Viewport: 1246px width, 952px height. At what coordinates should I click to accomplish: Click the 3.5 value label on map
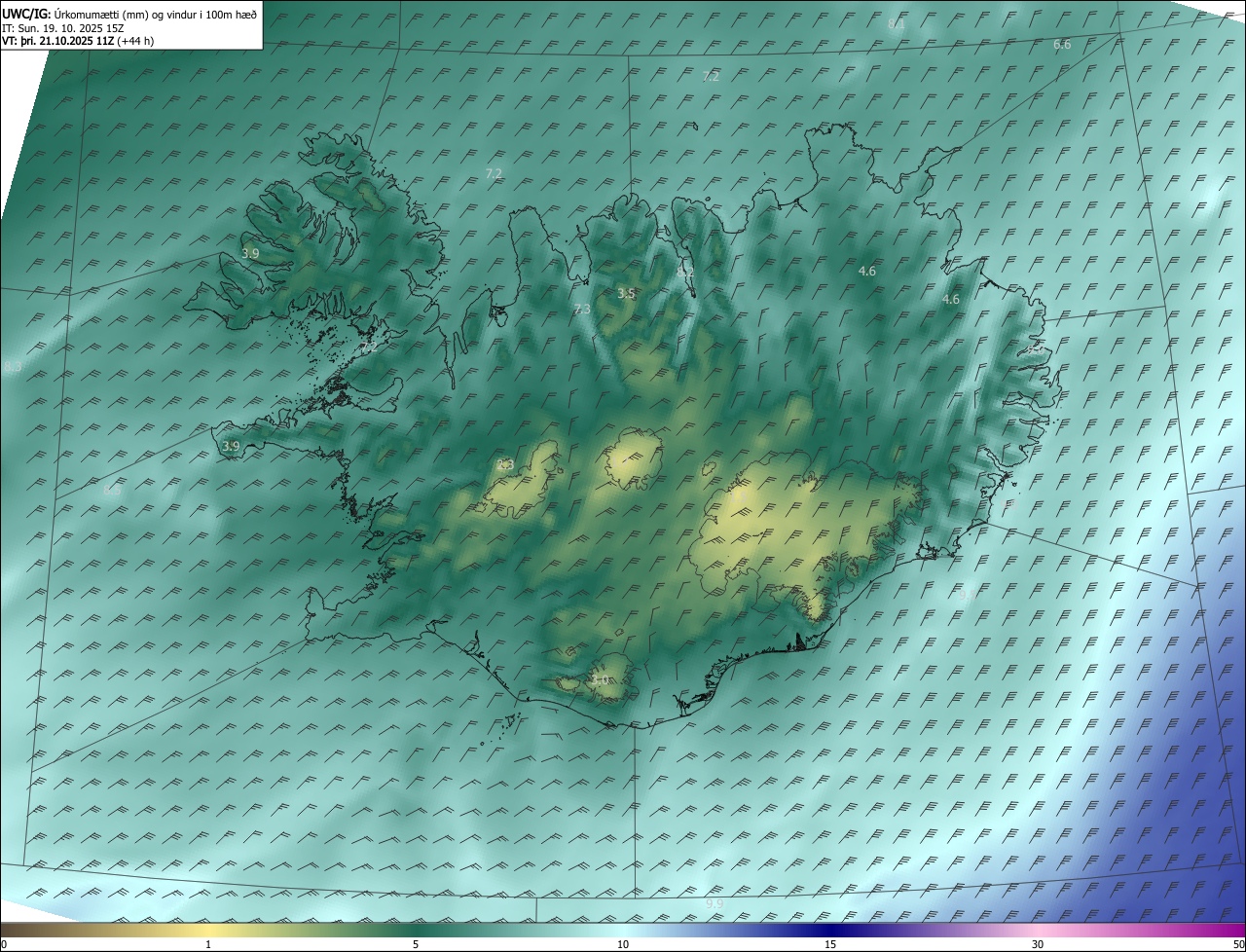(626, 293)
